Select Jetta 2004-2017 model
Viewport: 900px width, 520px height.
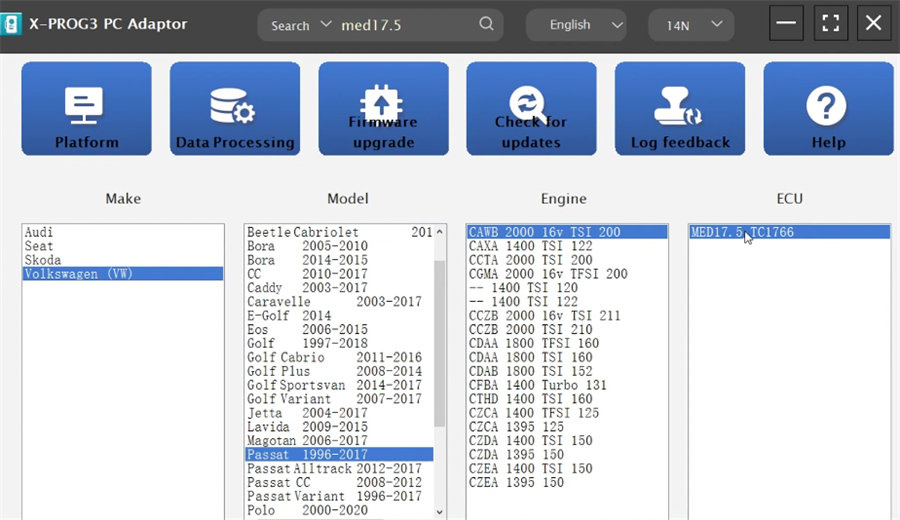tap(339, 413)
